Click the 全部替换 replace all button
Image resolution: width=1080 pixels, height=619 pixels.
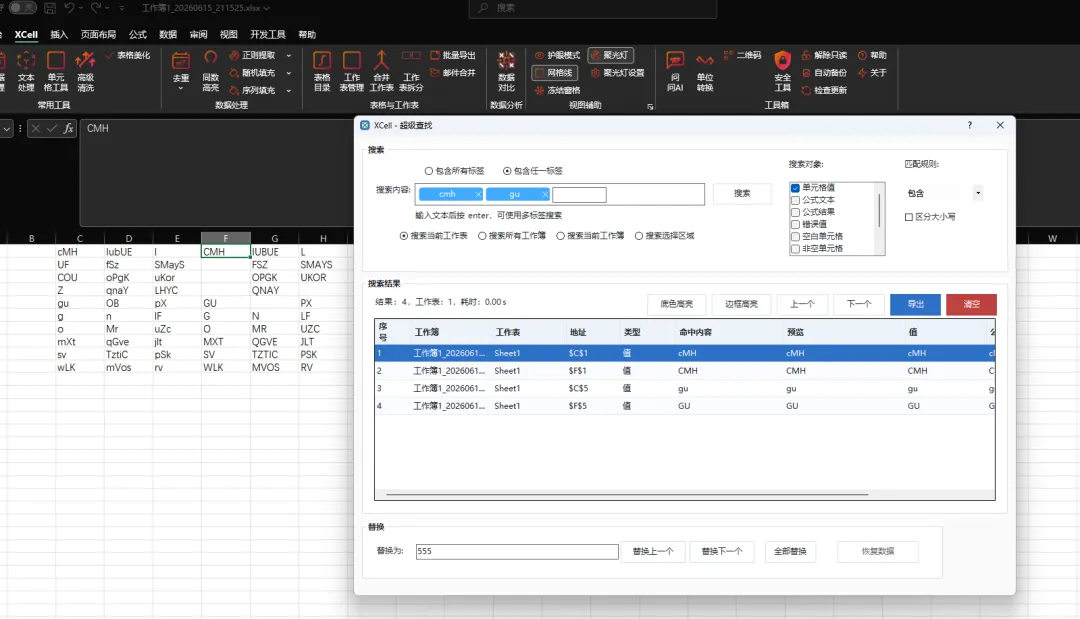click(x=790, y=552)
